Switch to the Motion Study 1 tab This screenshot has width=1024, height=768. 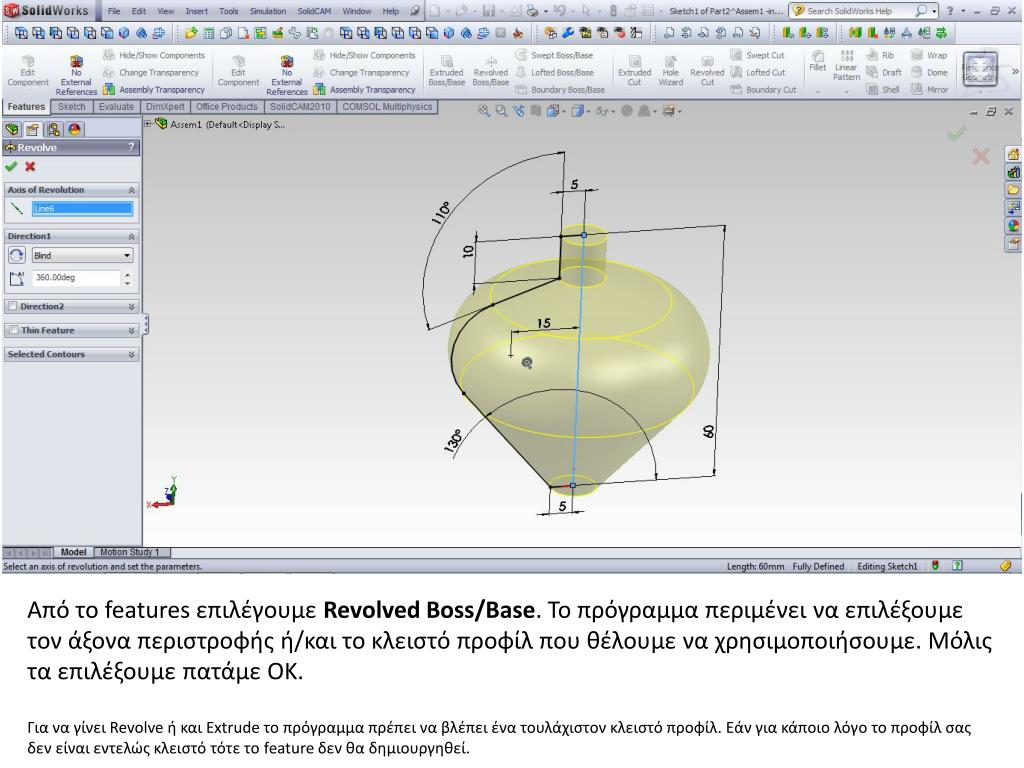coord(129,552)
